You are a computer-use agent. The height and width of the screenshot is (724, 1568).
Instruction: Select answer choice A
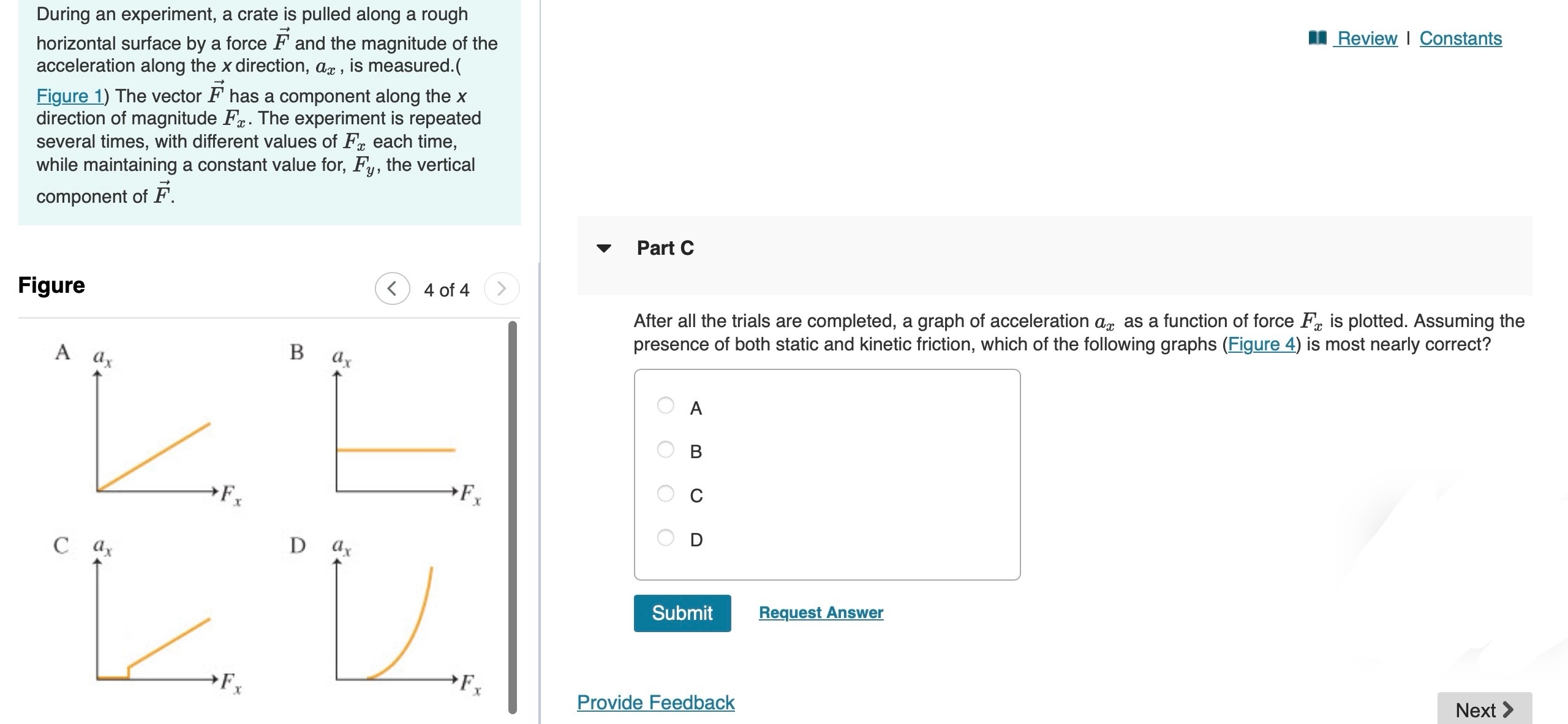click(666, 406)
